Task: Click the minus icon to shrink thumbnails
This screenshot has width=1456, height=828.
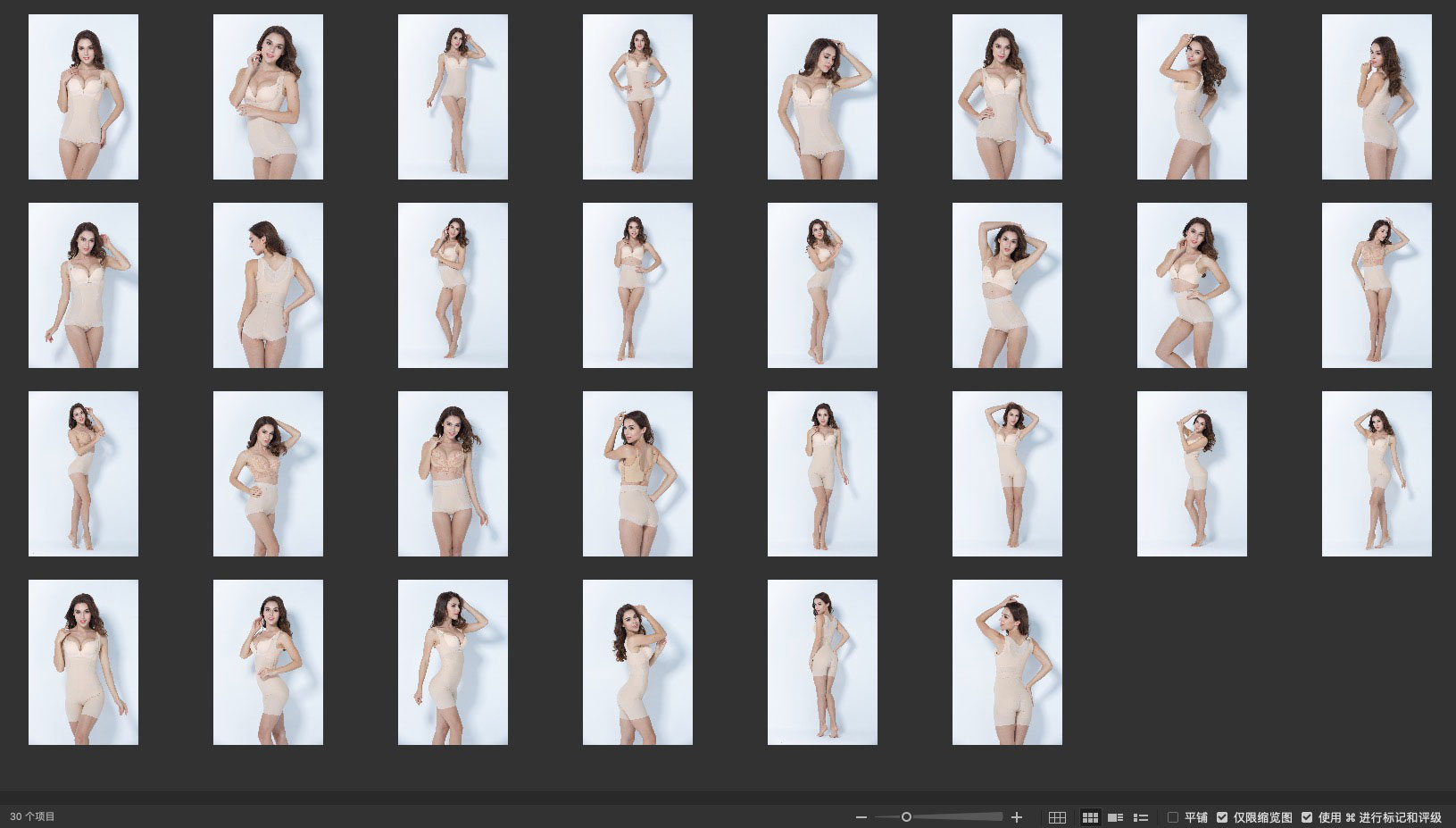Action: 861,817
